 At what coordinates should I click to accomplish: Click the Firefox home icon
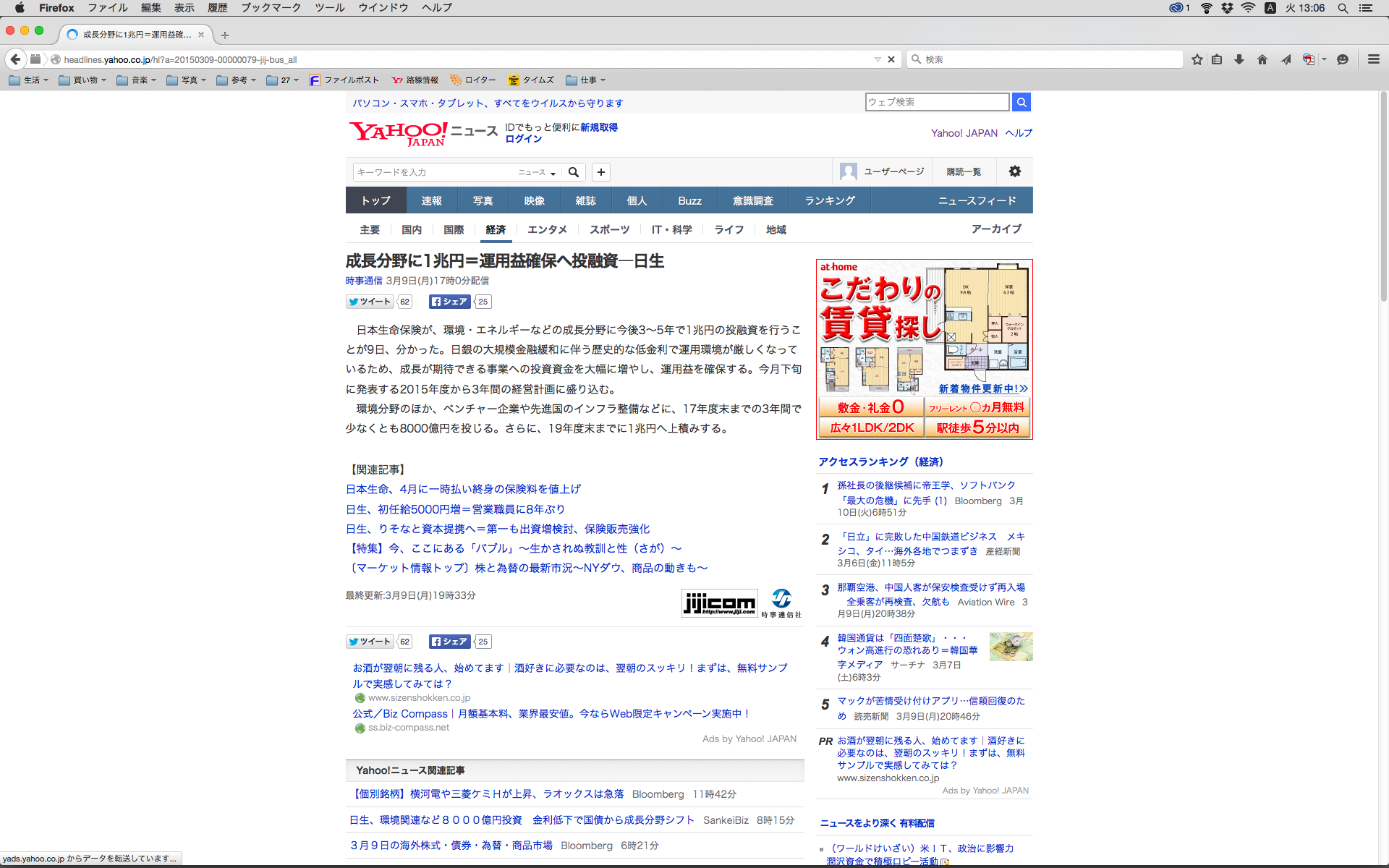click(1262, 59)
